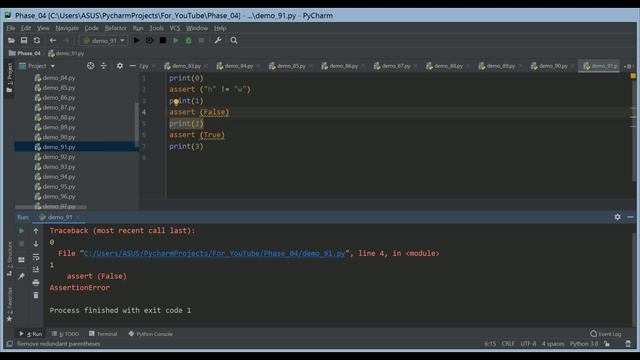Click the collapse all icon in Project panel
The height and width of the screenshot is (360, 640).
coord(103,66)
